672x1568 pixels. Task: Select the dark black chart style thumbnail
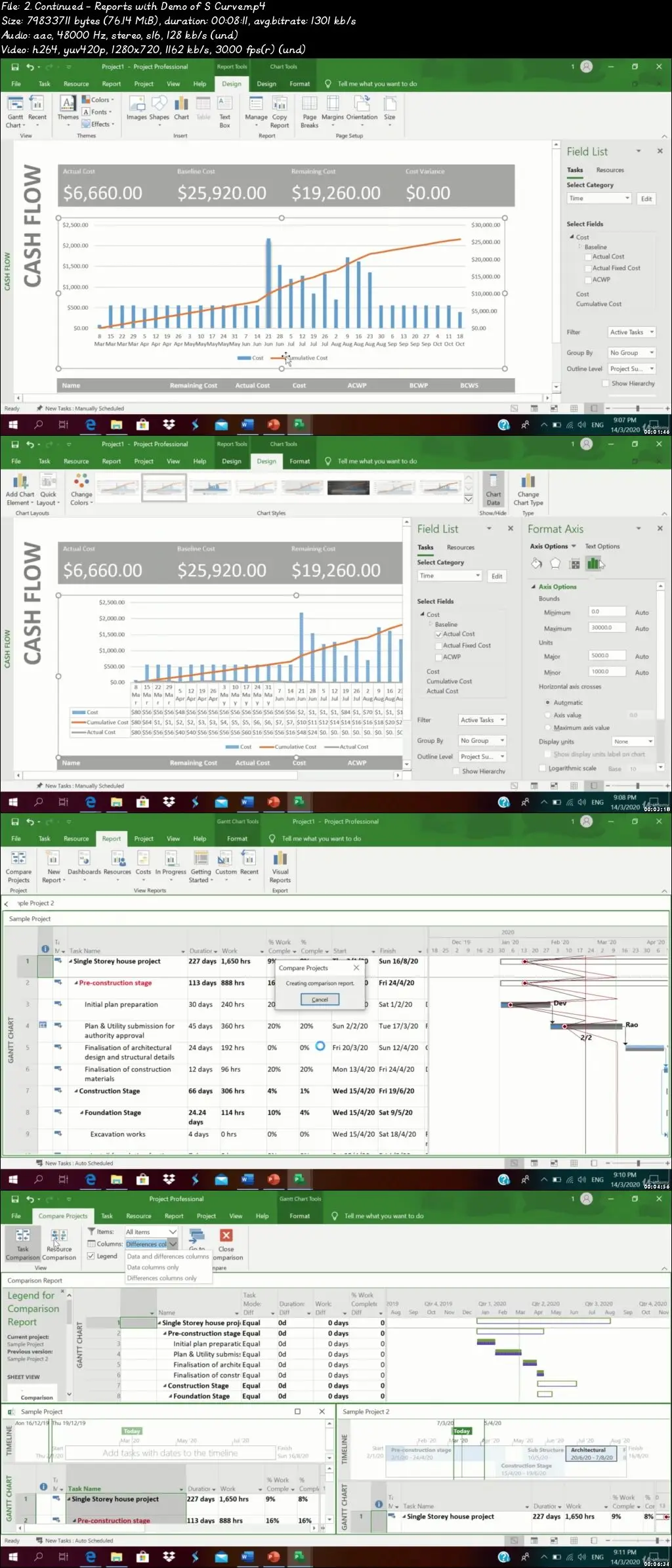pyautogui.click(x=348, y=487)
